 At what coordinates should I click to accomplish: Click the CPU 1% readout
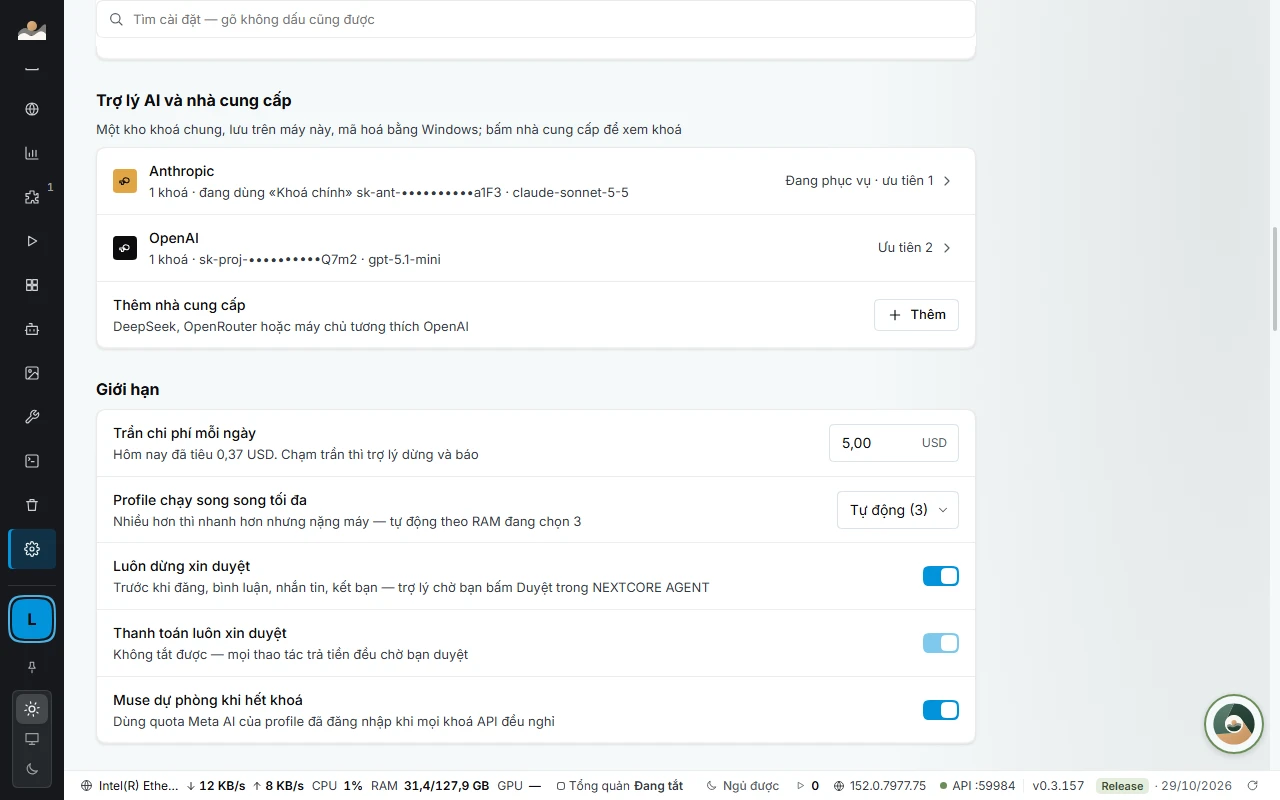coord(337,786)
